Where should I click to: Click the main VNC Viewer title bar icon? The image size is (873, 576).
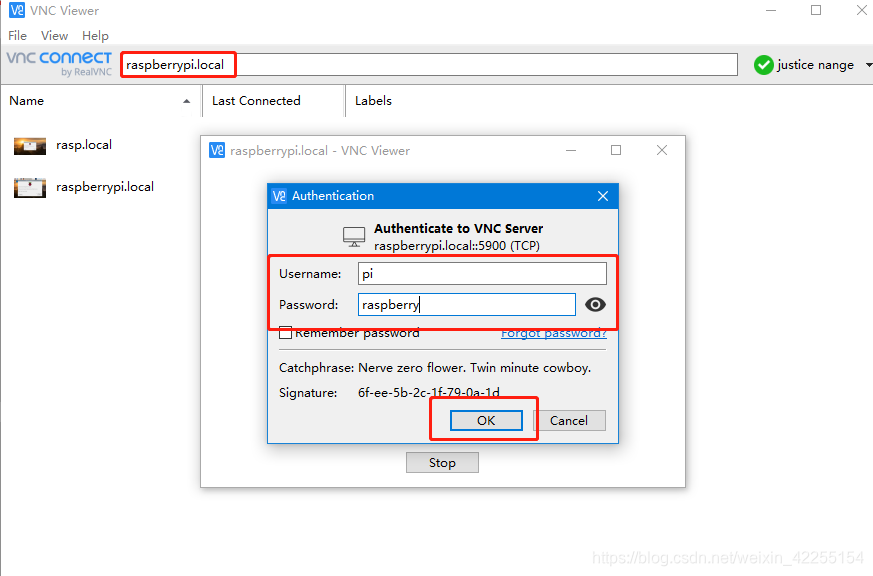pyautogui.click(x=17, y=10)
